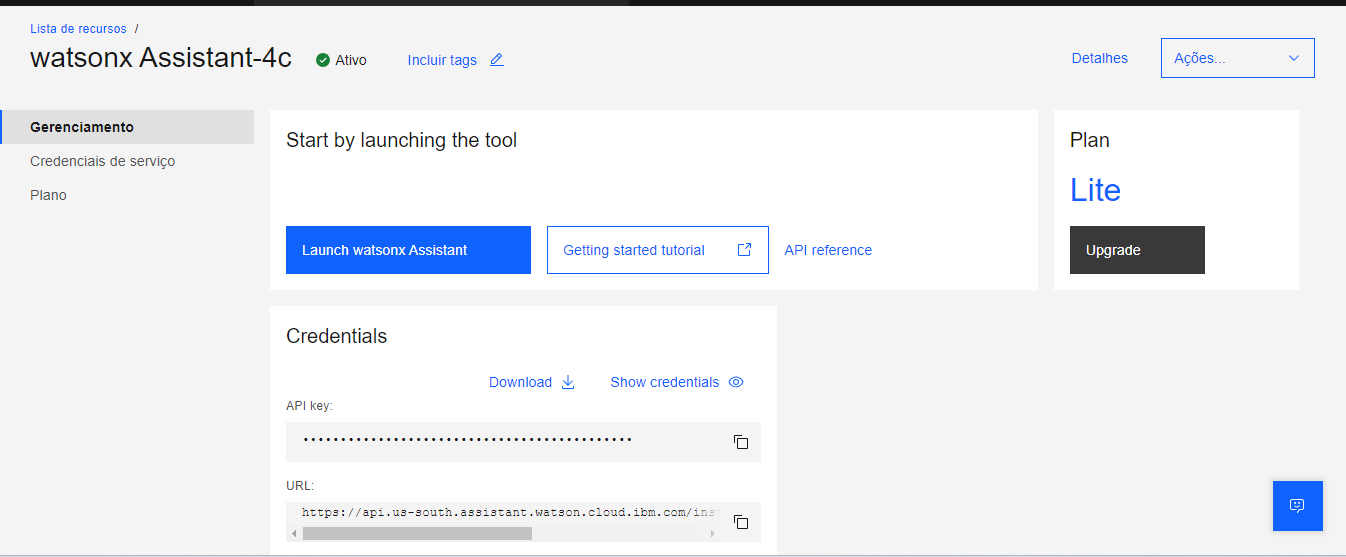Click the Launch watsonx Assistant button
This screenshot has height=557, width=1346.
pos(408,250)
